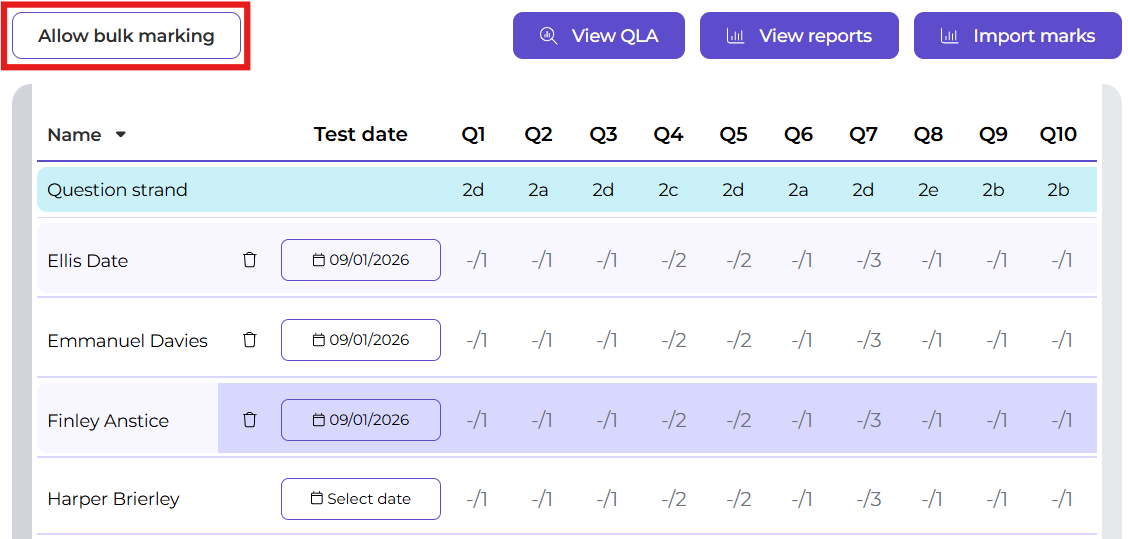
Task: Select the Q1 column header
Action: (x=473, y=135)
